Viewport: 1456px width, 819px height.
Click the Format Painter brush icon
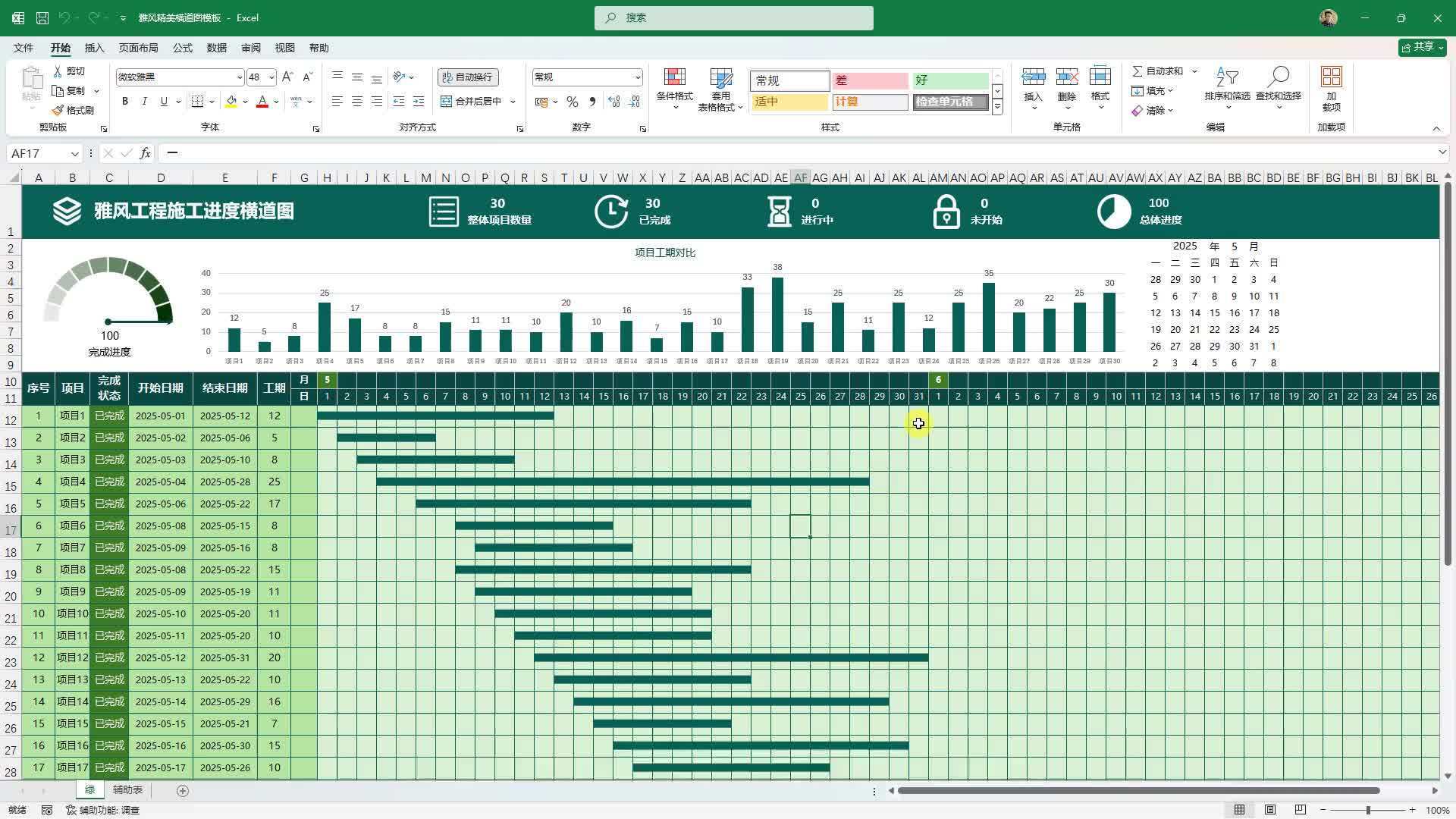click(x=58, y=110)
